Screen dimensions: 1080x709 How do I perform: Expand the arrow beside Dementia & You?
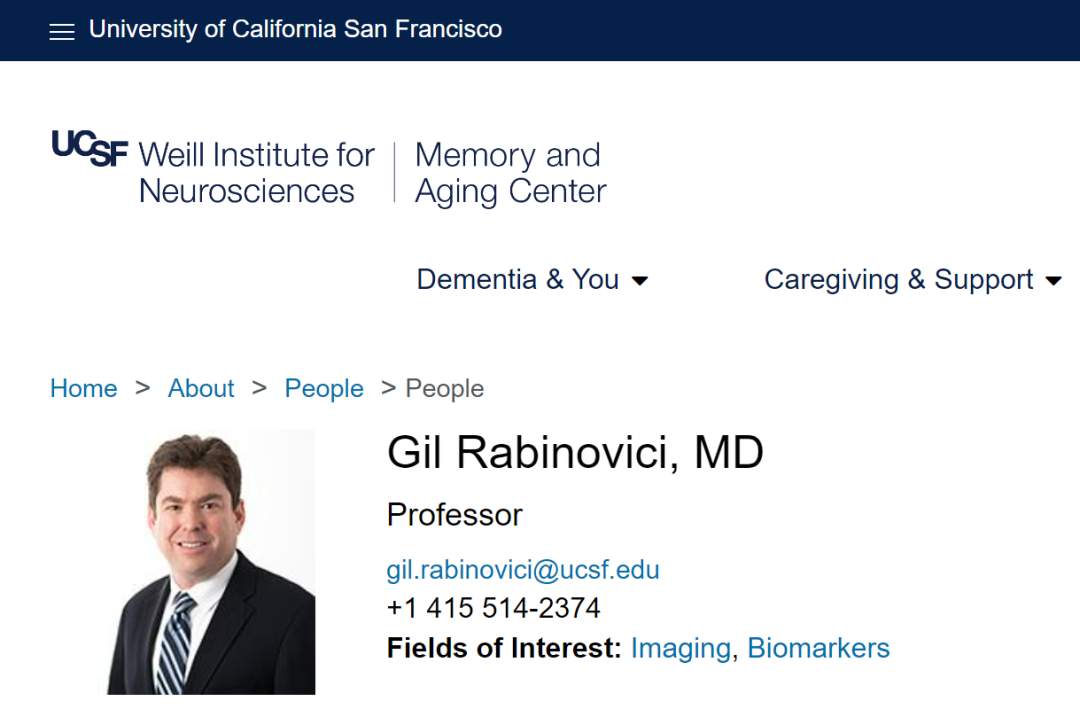(640, 281)
